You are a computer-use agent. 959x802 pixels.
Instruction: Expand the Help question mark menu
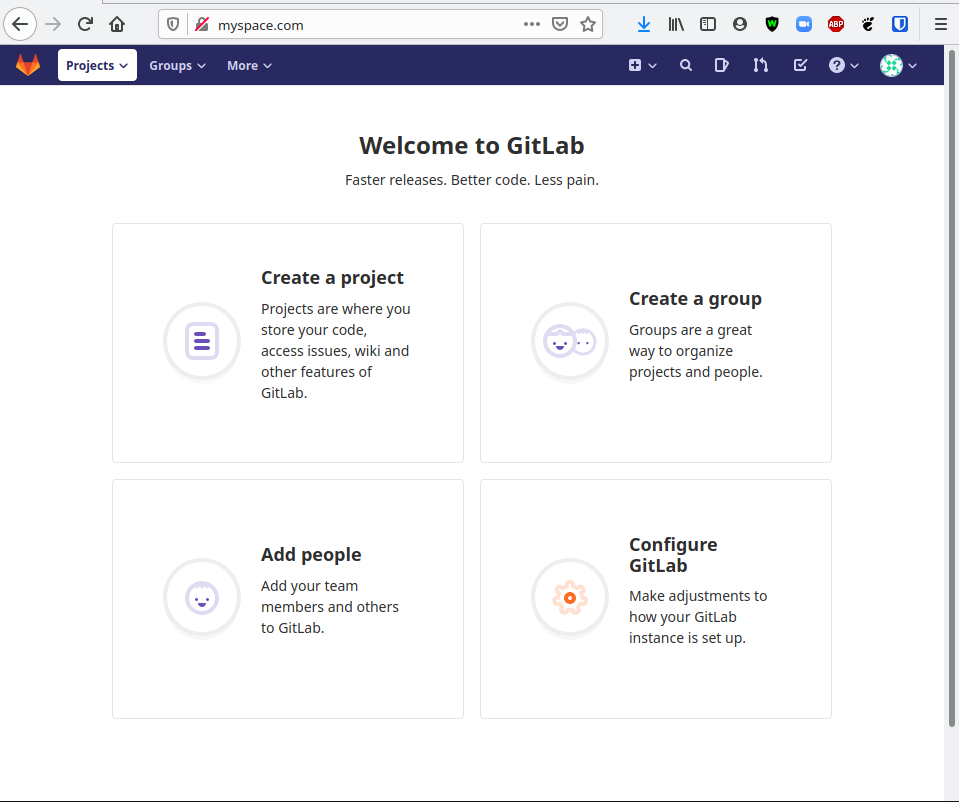(843, 65)
